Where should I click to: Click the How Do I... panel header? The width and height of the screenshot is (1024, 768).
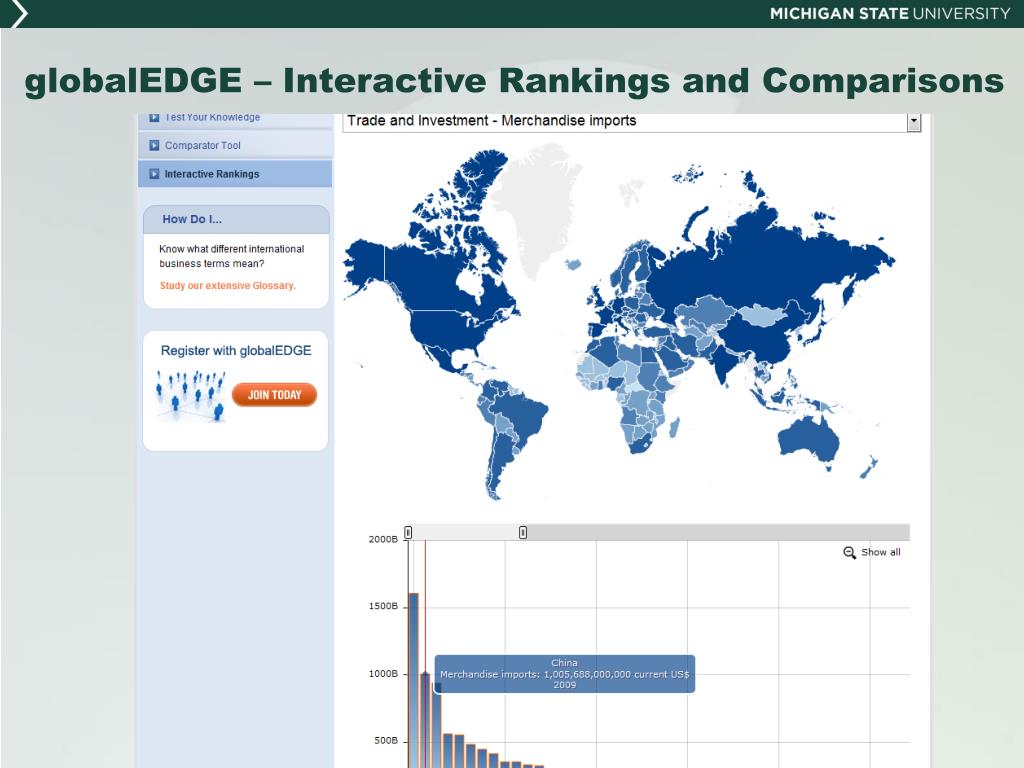point(236,219)
